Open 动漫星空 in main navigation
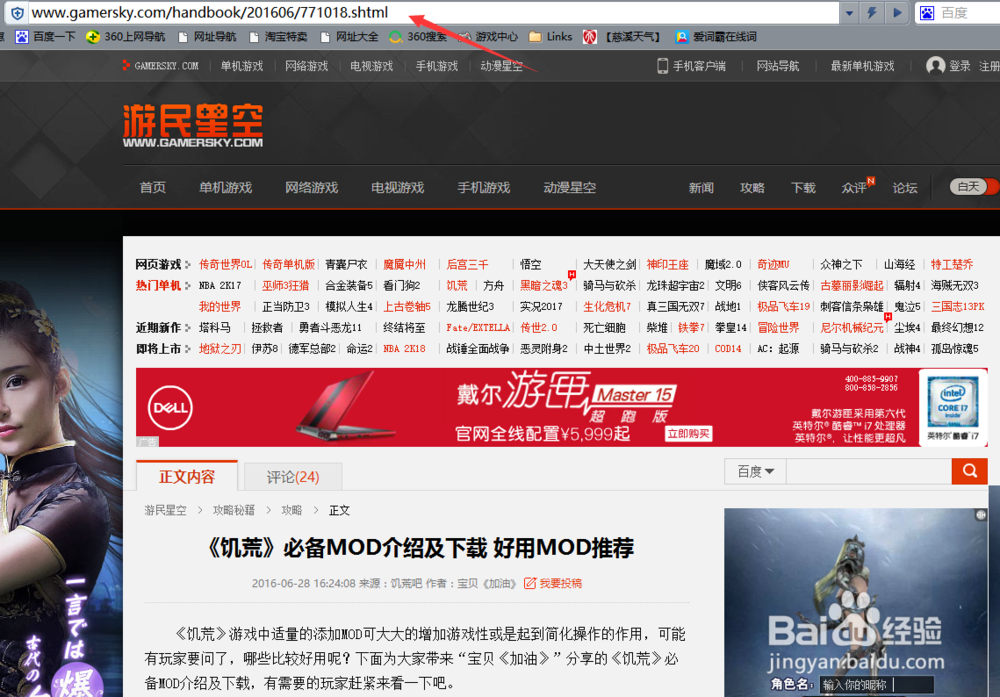This screenshot has width=1000, height=697. coord(570,187)
